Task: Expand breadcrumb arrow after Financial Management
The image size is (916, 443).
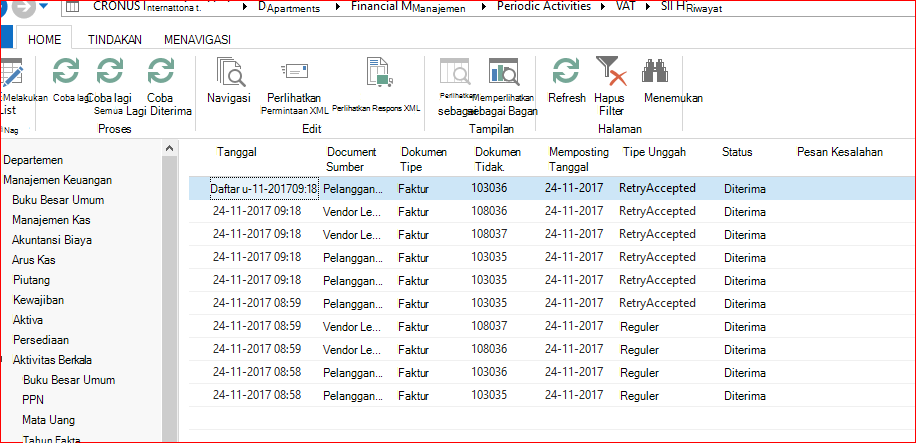Action: coord(483,8)
